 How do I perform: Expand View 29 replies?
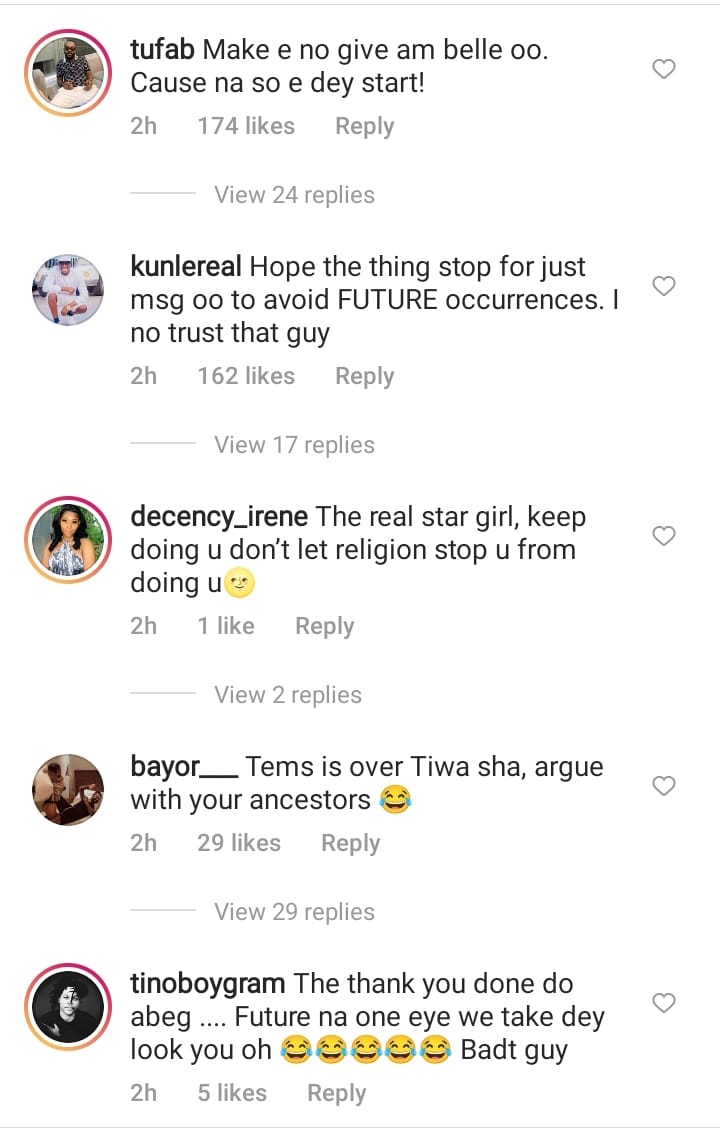pyautogui.click(x=294, y=912)
